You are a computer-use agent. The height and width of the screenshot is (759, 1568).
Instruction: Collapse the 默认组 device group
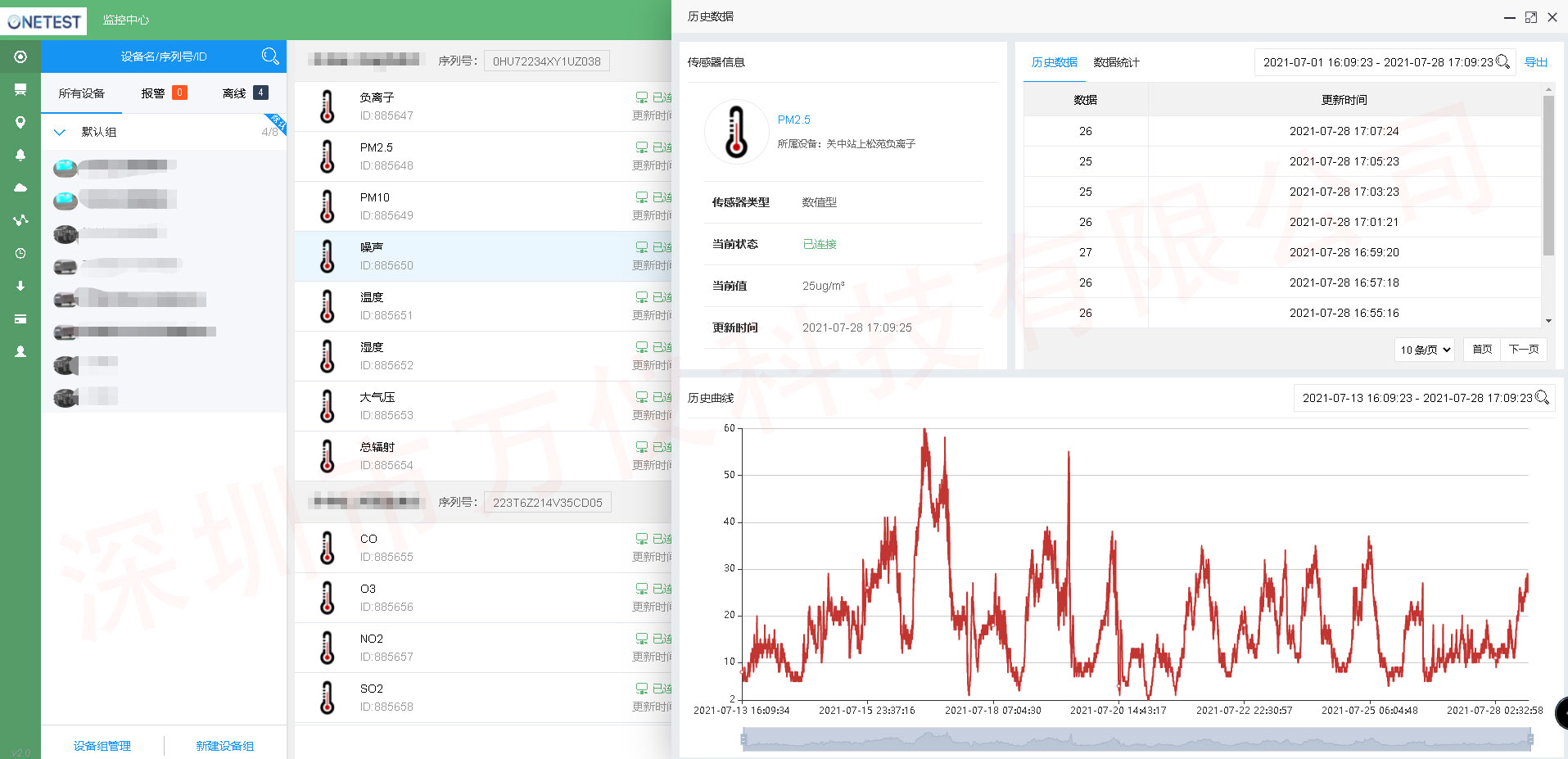[x=60, y=132]
